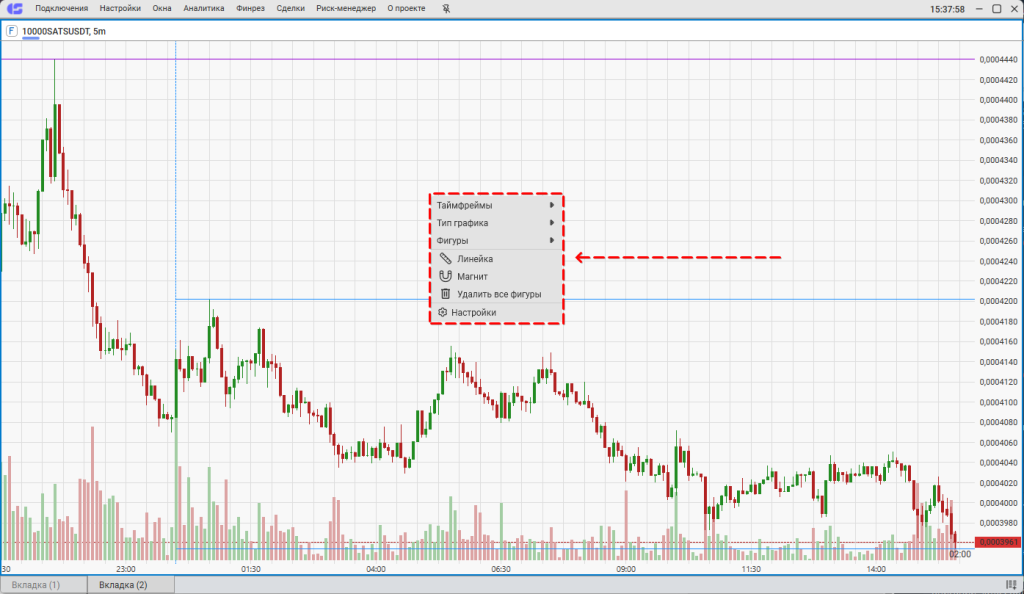Click the 15:37:58 clock

point(947,9)
